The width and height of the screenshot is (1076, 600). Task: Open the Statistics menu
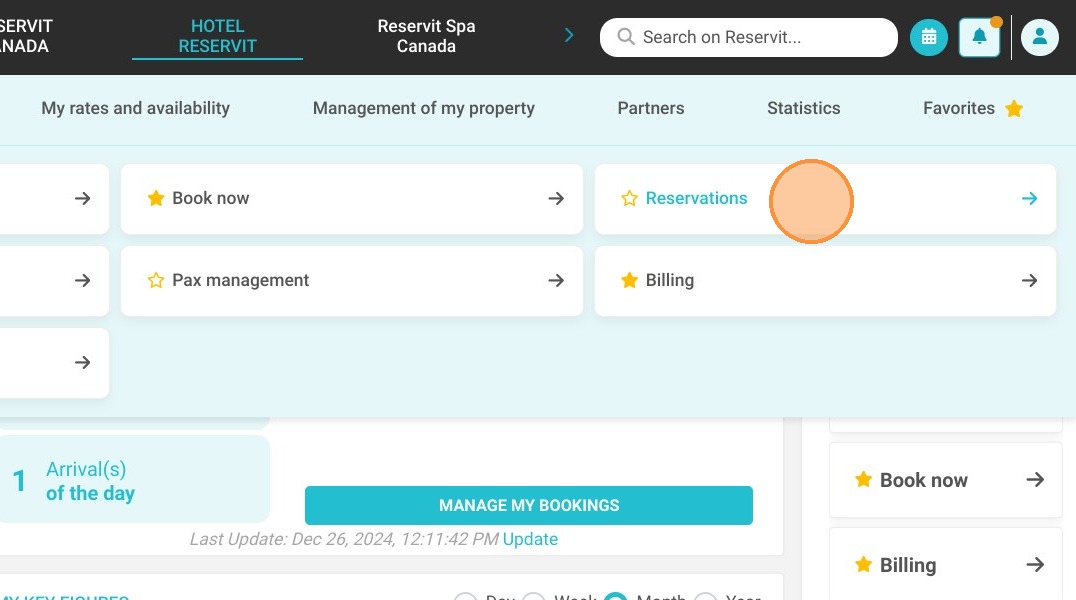pos(804,108)
